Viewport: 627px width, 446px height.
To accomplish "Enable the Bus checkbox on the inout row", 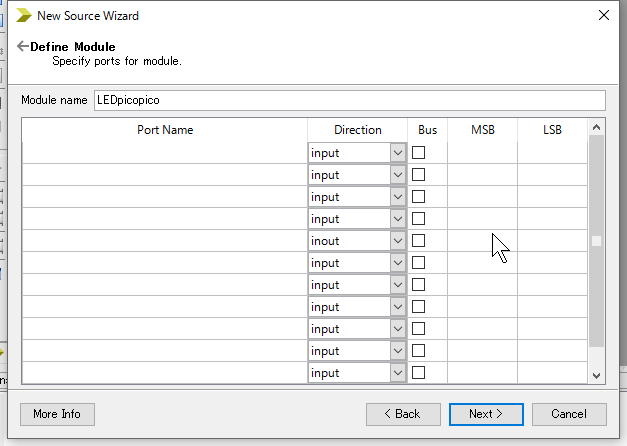I will pos(418,241).
